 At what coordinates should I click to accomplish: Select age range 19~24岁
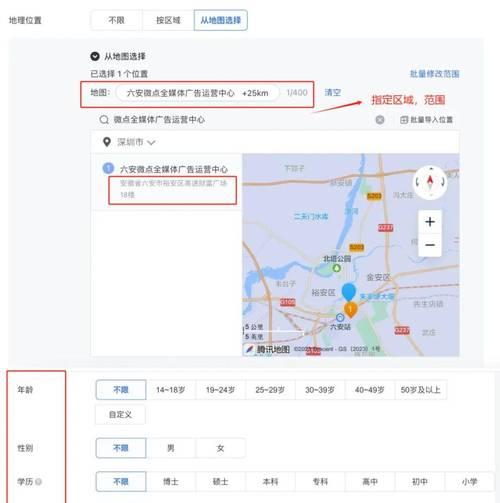[x=220, y=390]
